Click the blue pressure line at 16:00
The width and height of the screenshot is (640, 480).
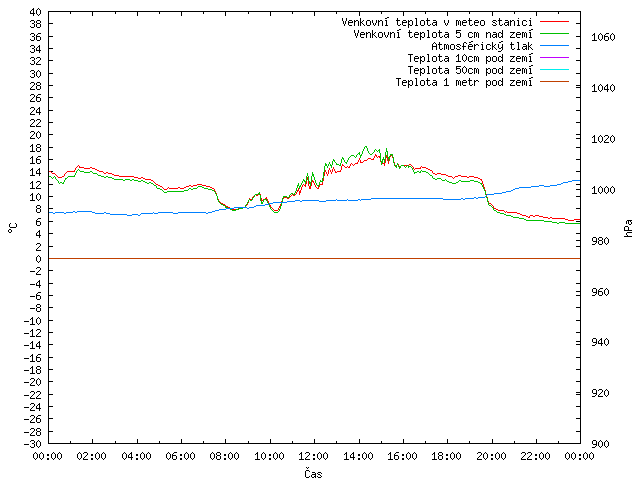pos(403,198)
